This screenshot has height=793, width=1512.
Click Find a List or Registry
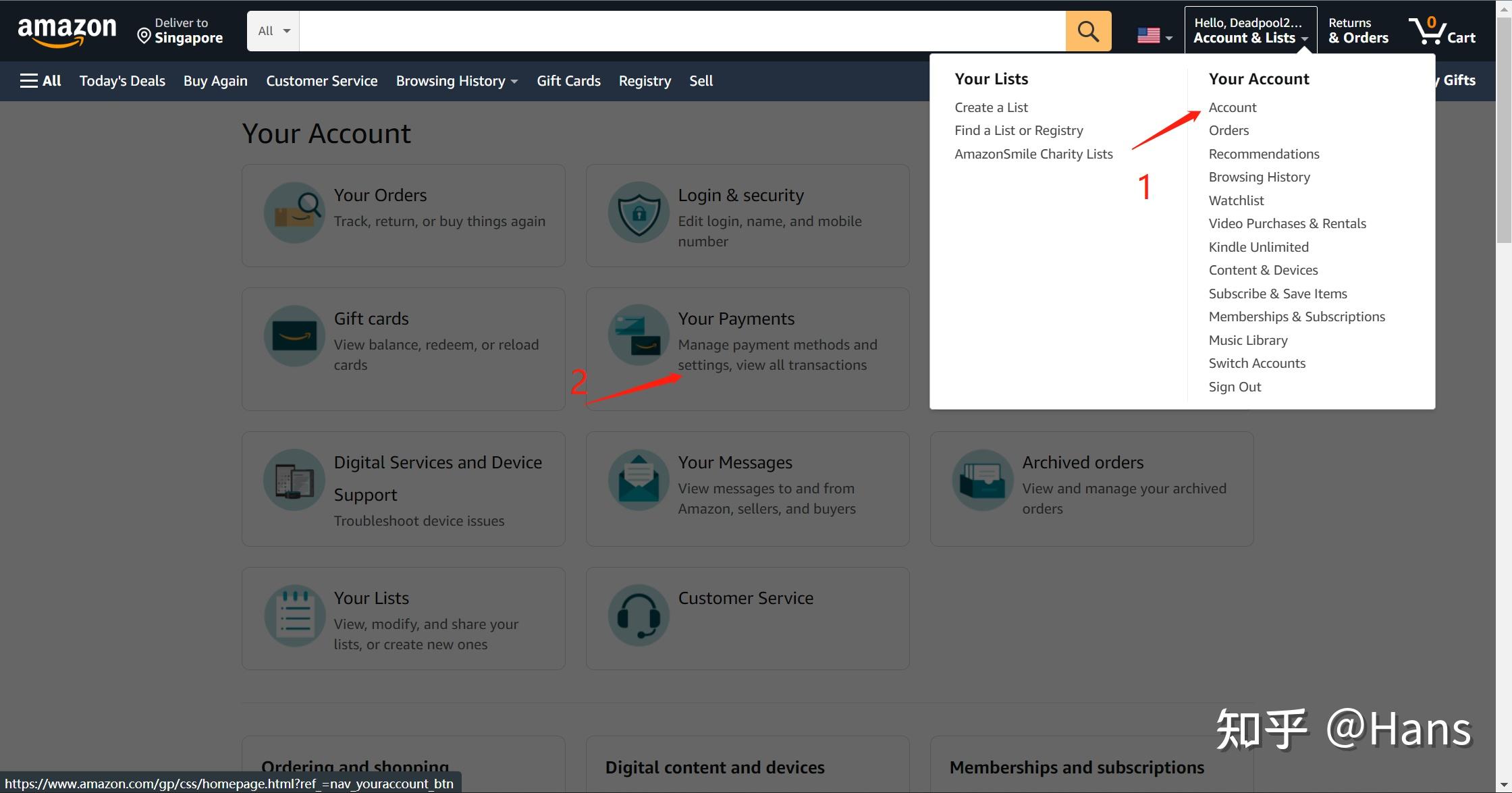[1019, 130]
